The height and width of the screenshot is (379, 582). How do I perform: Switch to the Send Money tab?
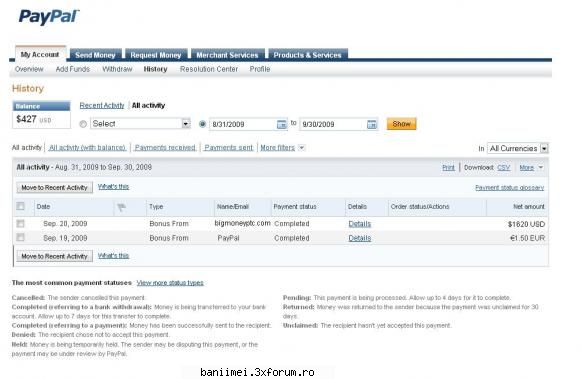coord(95,55)
